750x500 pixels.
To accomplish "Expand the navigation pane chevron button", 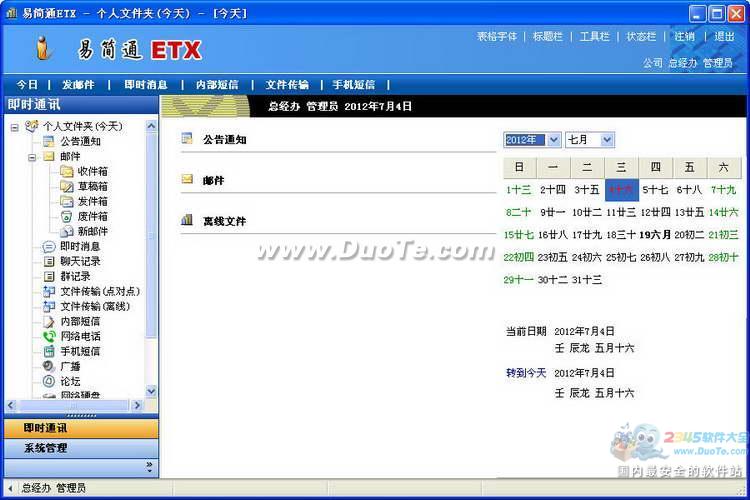I will [150, 467].
